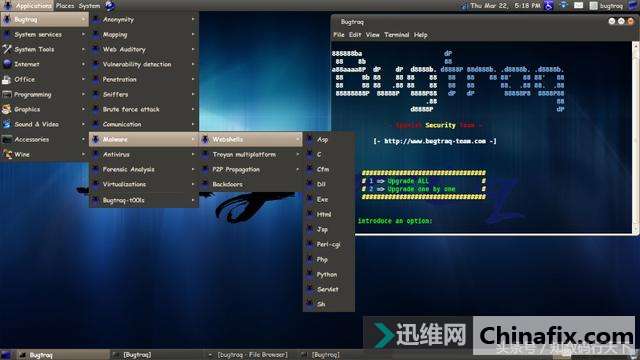Open File menu in Bugtraq terminal
Image resolution: width=640 pixels, height=360 pixels.
339,35
